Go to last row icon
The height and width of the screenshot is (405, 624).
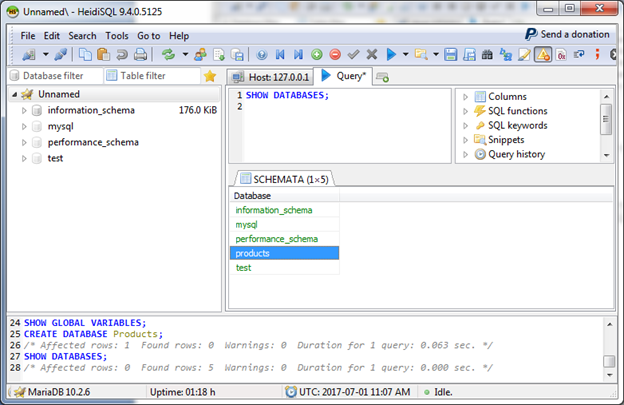[x=298, y=55]
